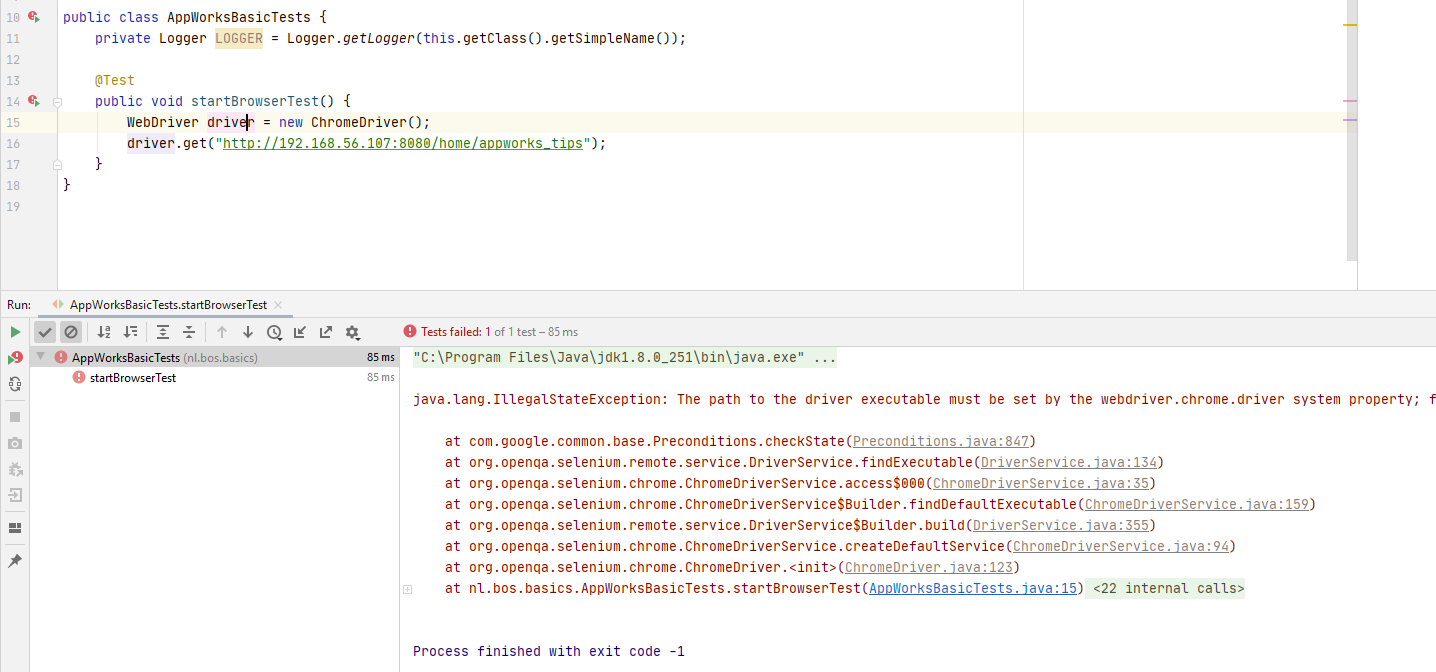Toggle Show Passed tests checkmark
The image size is (1436, 672).
click(45, 332)
